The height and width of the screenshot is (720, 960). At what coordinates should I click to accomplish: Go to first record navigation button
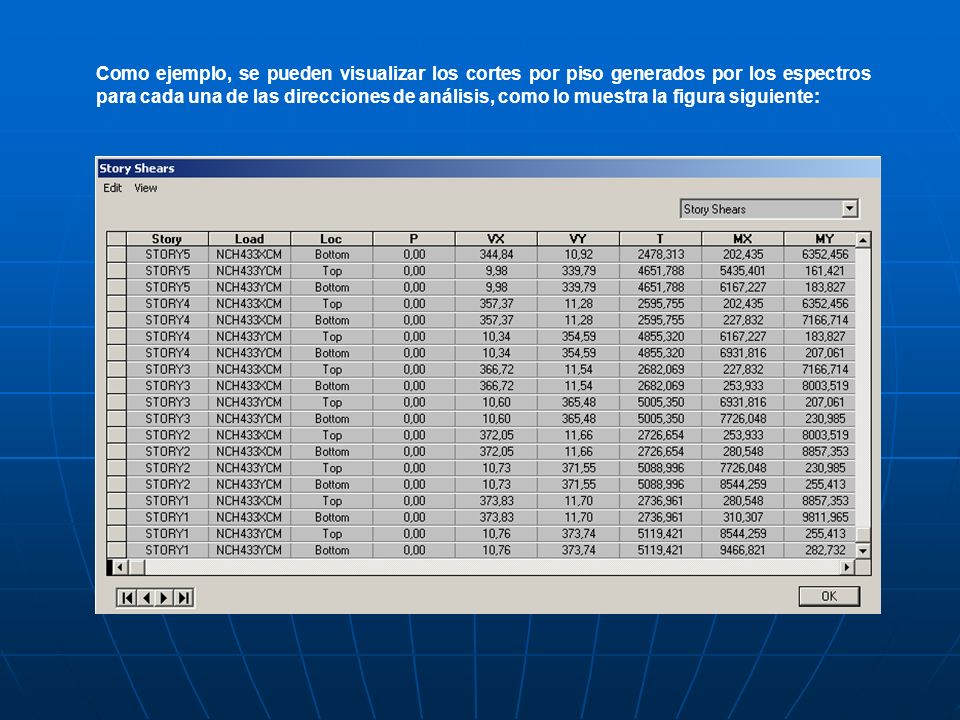pyautogui.click(x=127, y=598)
